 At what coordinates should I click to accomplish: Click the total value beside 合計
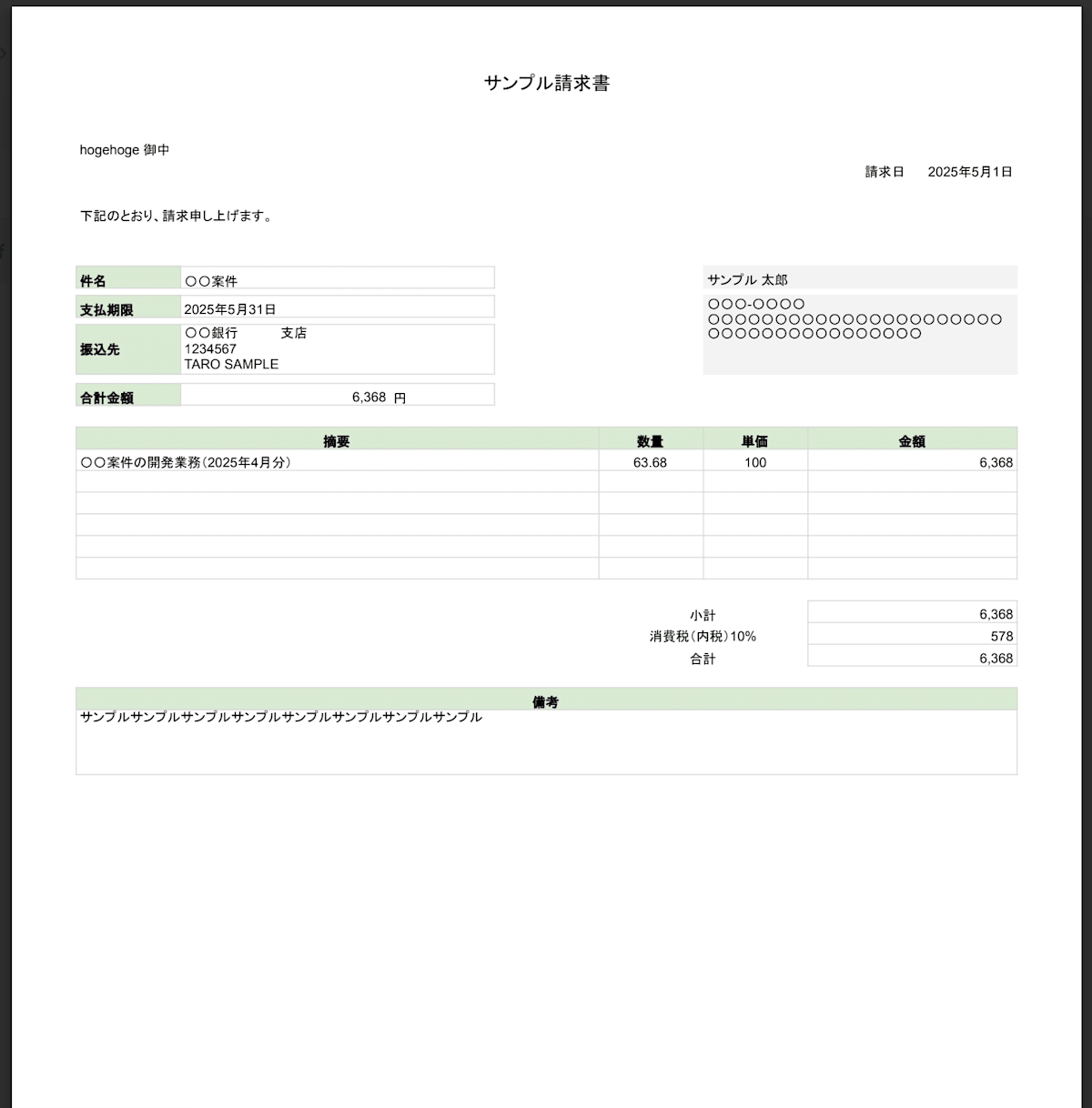click(x=996, y=658)
